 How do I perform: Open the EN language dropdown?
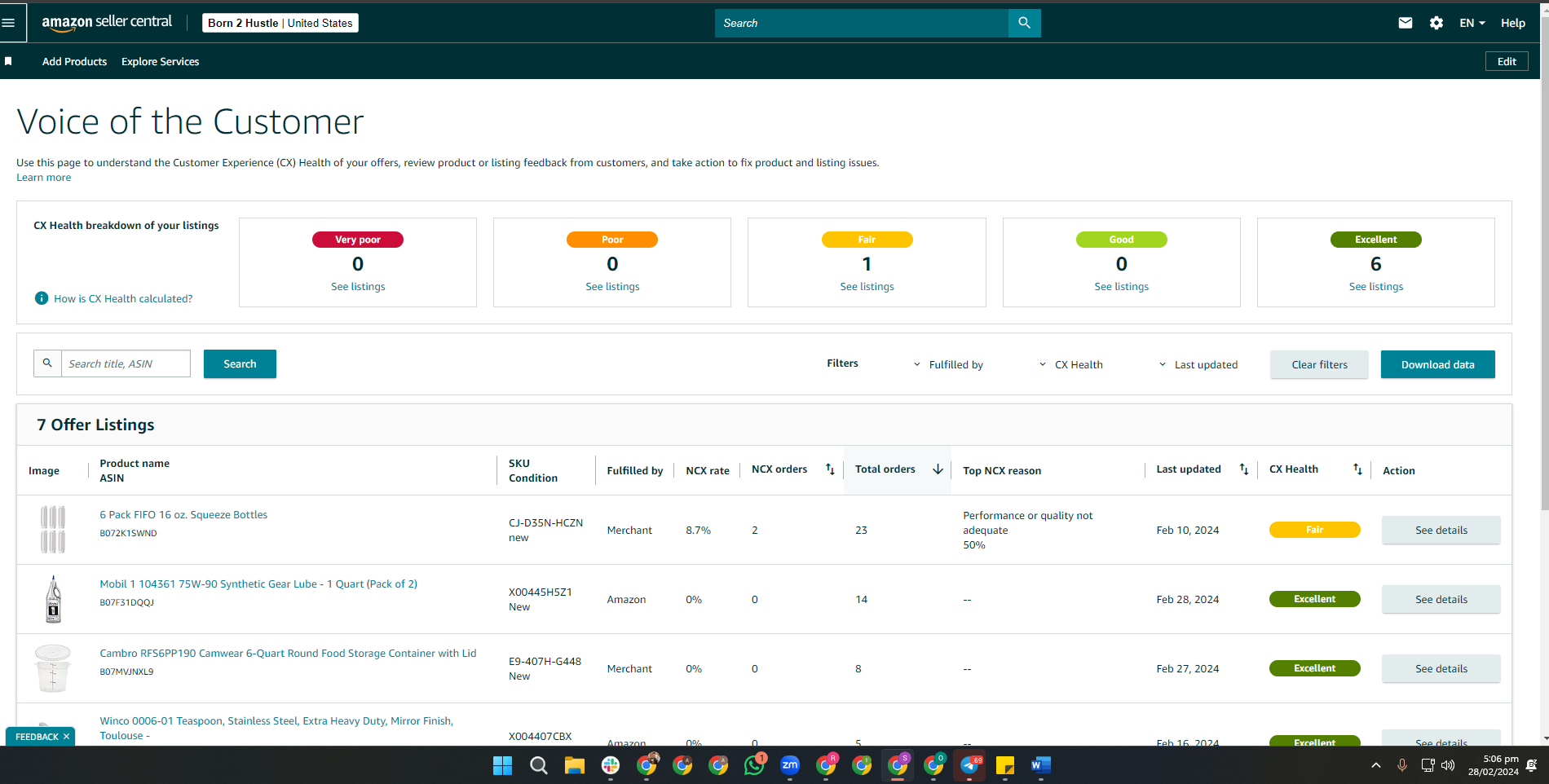1472,23
